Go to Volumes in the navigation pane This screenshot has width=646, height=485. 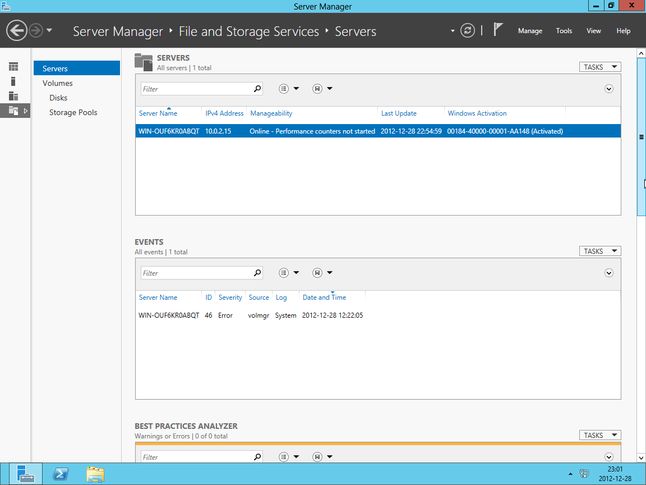click(x=57, y=83)
